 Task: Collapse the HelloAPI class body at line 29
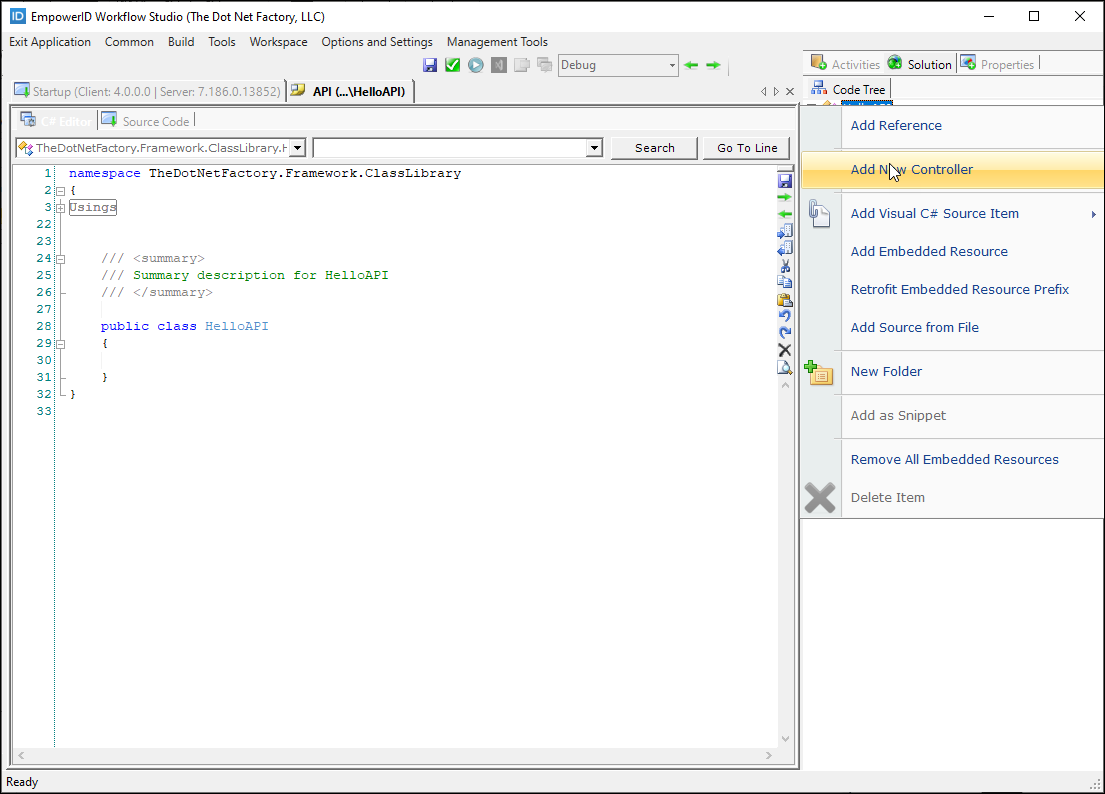click(60, 343)
